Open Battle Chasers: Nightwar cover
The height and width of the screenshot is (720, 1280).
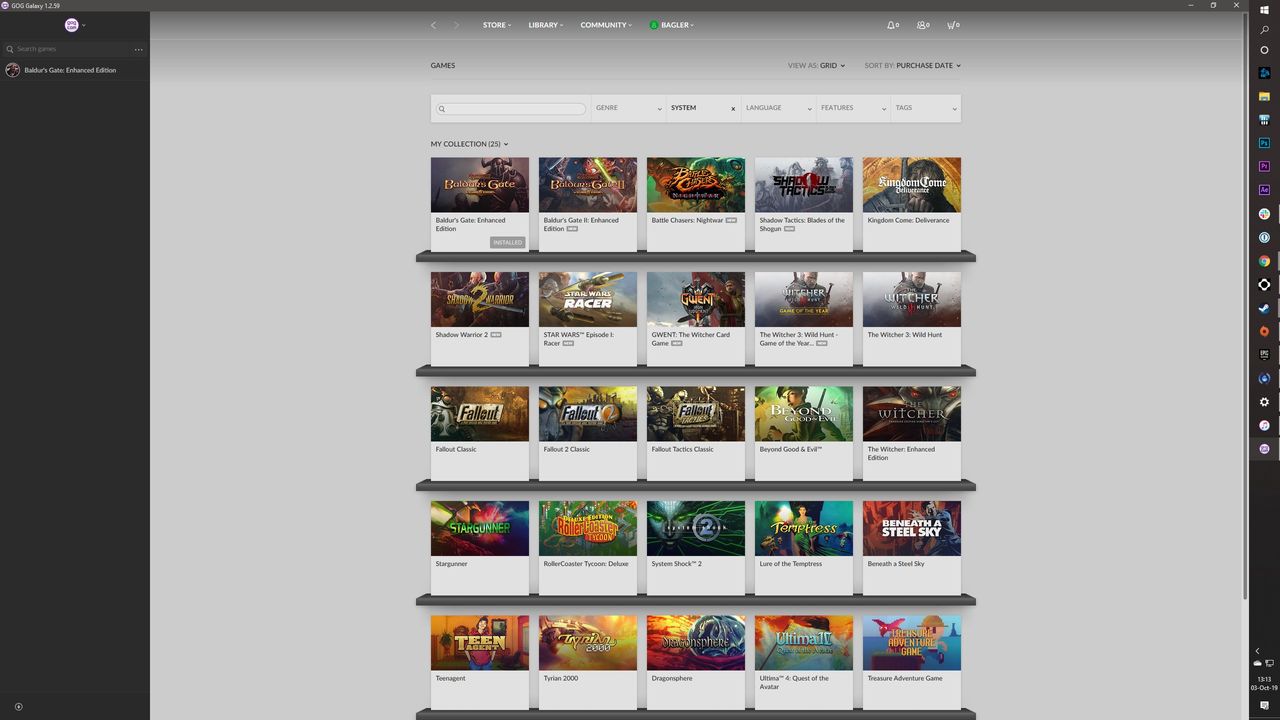point(696,184)
